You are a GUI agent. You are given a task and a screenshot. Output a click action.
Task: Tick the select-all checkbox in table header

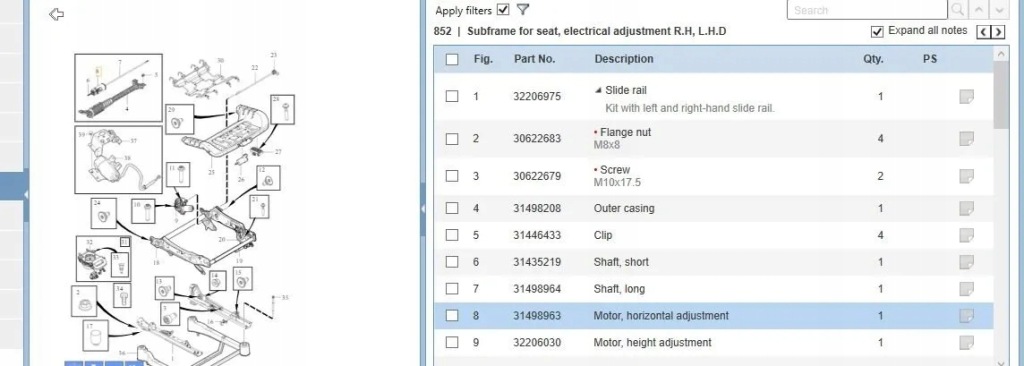coord(452,59)
